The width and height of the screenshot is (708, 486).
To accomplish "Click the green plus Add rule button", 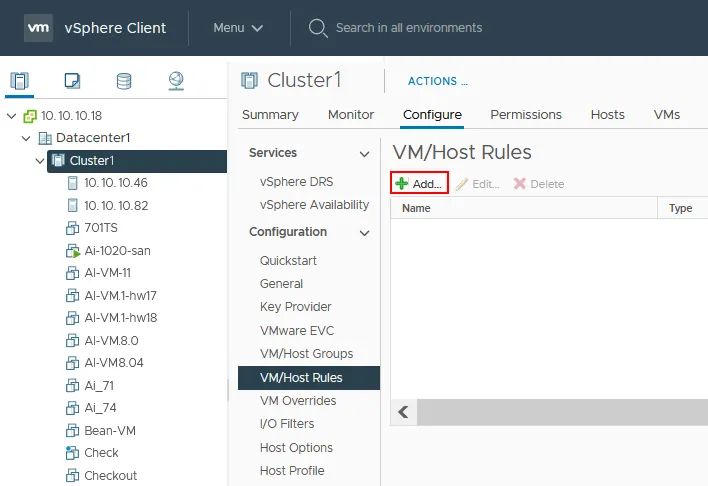I will pyautogui.click(x=419, y=184).
